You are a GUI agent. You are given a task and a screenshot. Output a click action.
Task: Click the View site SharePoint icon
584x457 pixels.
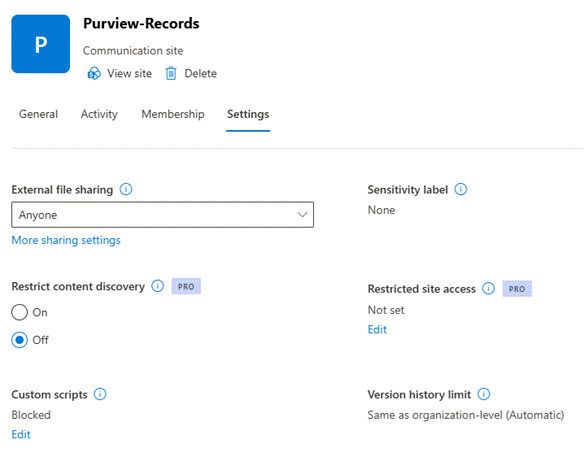[x=94, y=73]
